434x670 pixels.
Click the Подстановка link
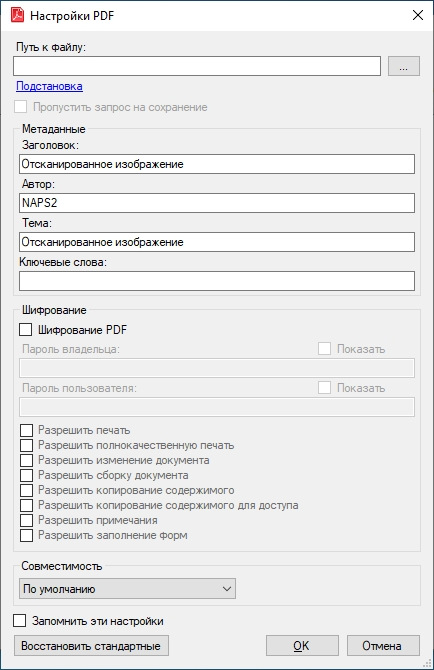click(x=49, y=86)
